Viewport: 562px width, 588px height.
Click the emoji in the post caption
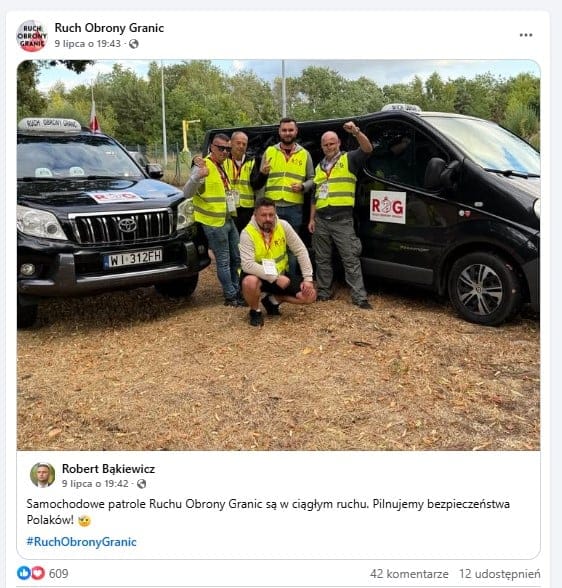[84, 520]
